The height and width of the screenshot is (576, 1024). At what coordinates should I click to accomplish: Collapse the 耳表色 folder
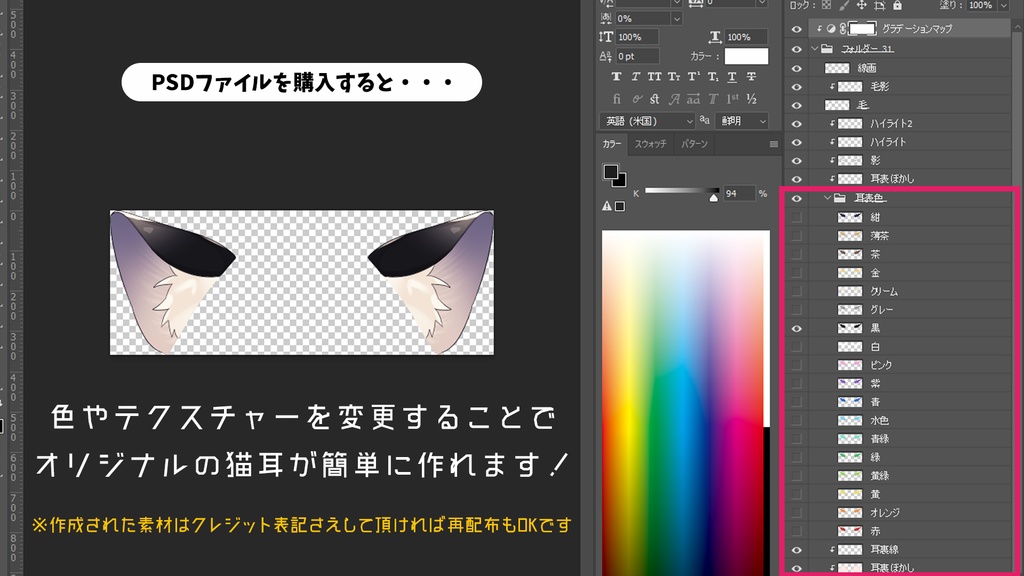pyautogui.click(x=826, y=198)
